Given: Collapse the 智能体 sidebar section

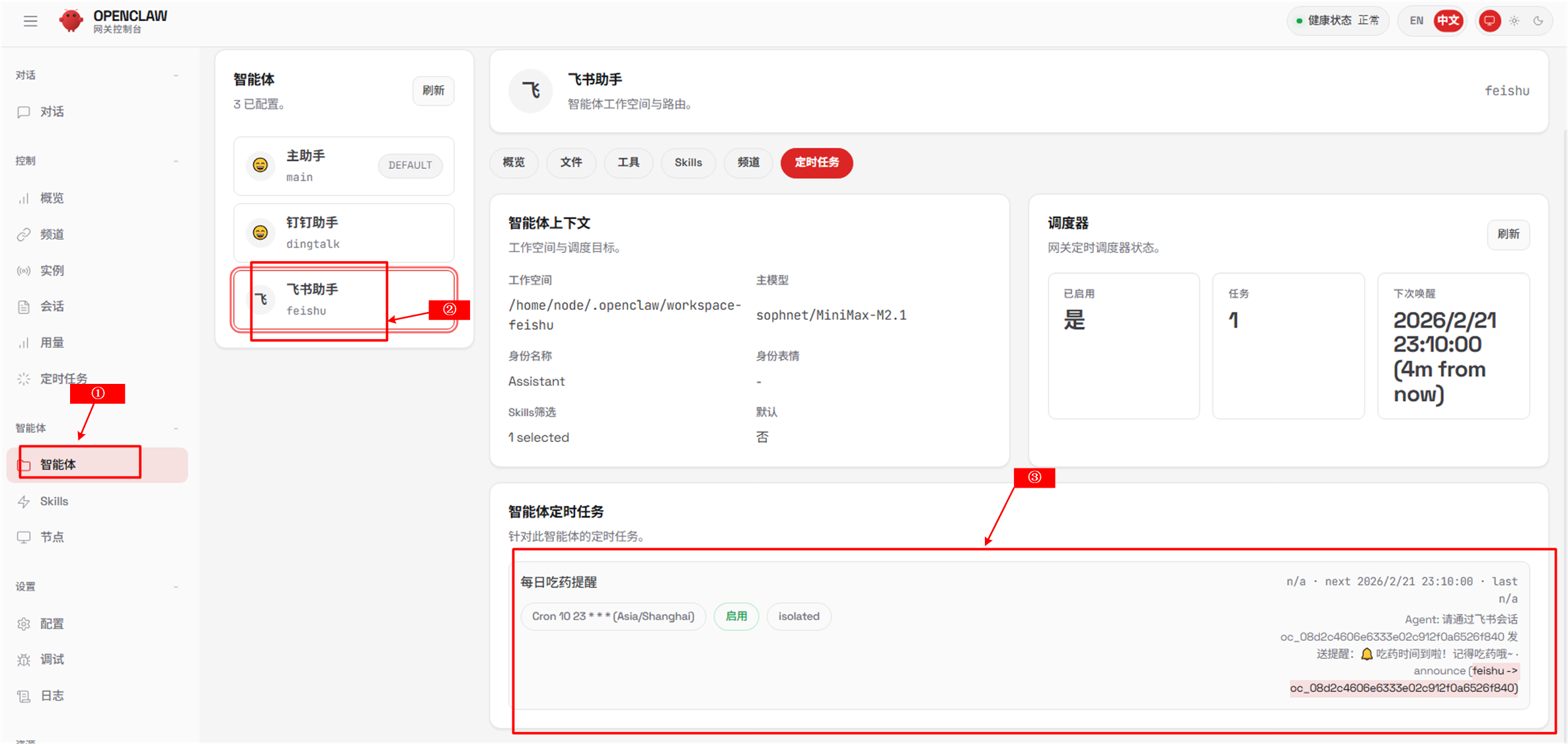Looking at the screenshot, I should (x=176, y=428).
